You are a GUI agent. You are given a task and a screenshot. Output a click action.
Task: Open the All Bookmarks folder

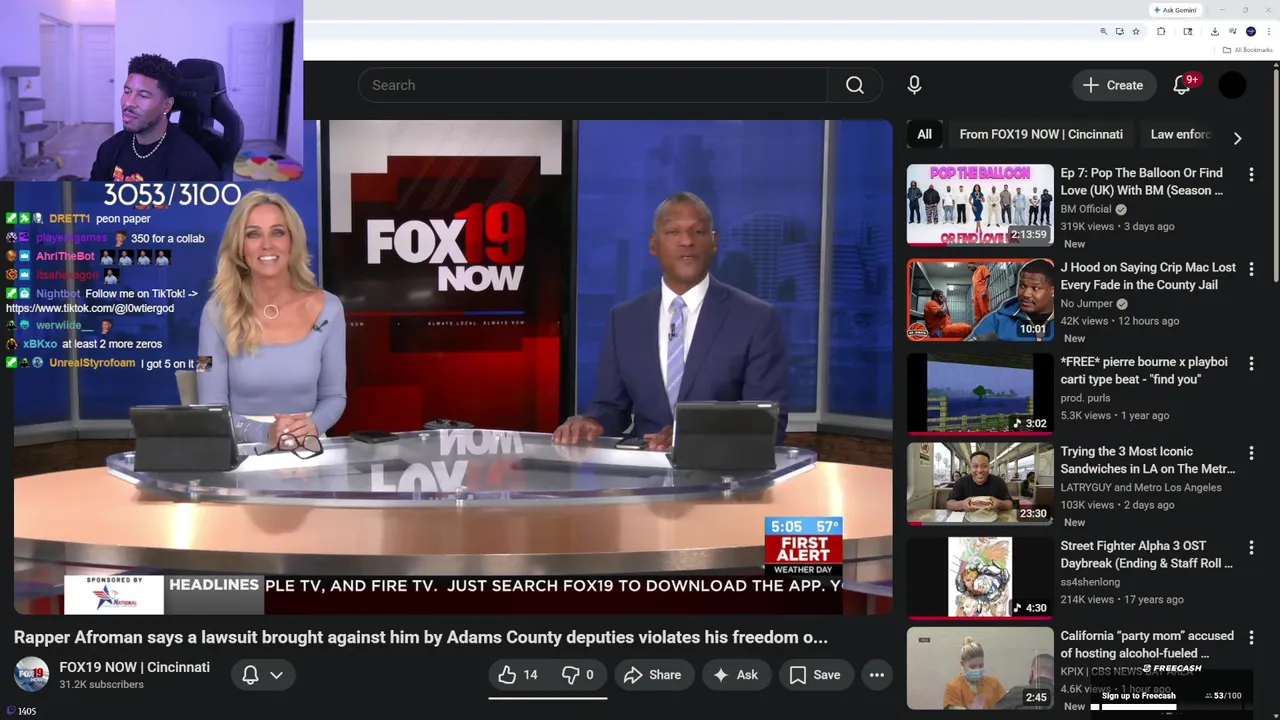1247,50
